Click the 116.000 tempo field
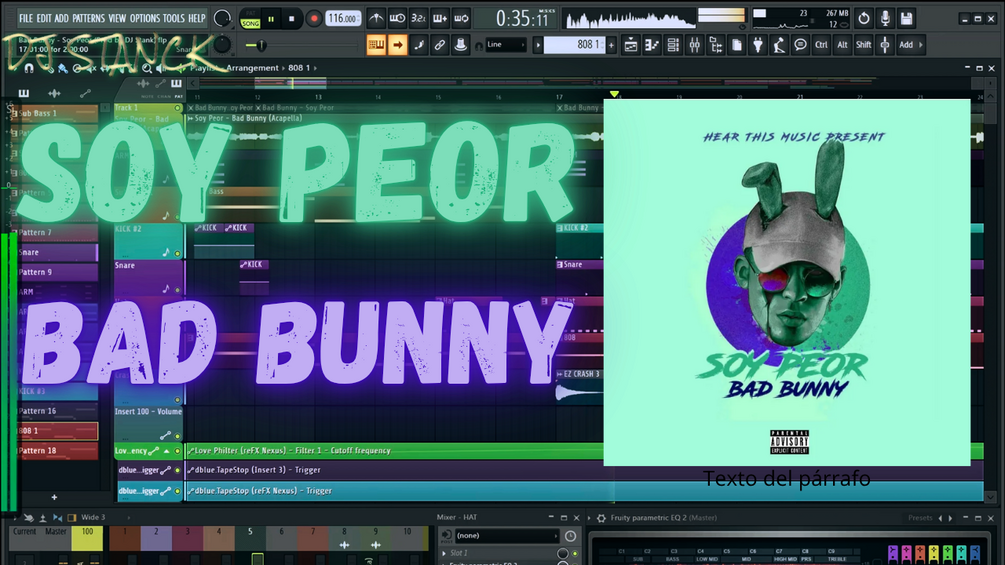Screen dimensions: 1005x565 [x=342, y=19]
